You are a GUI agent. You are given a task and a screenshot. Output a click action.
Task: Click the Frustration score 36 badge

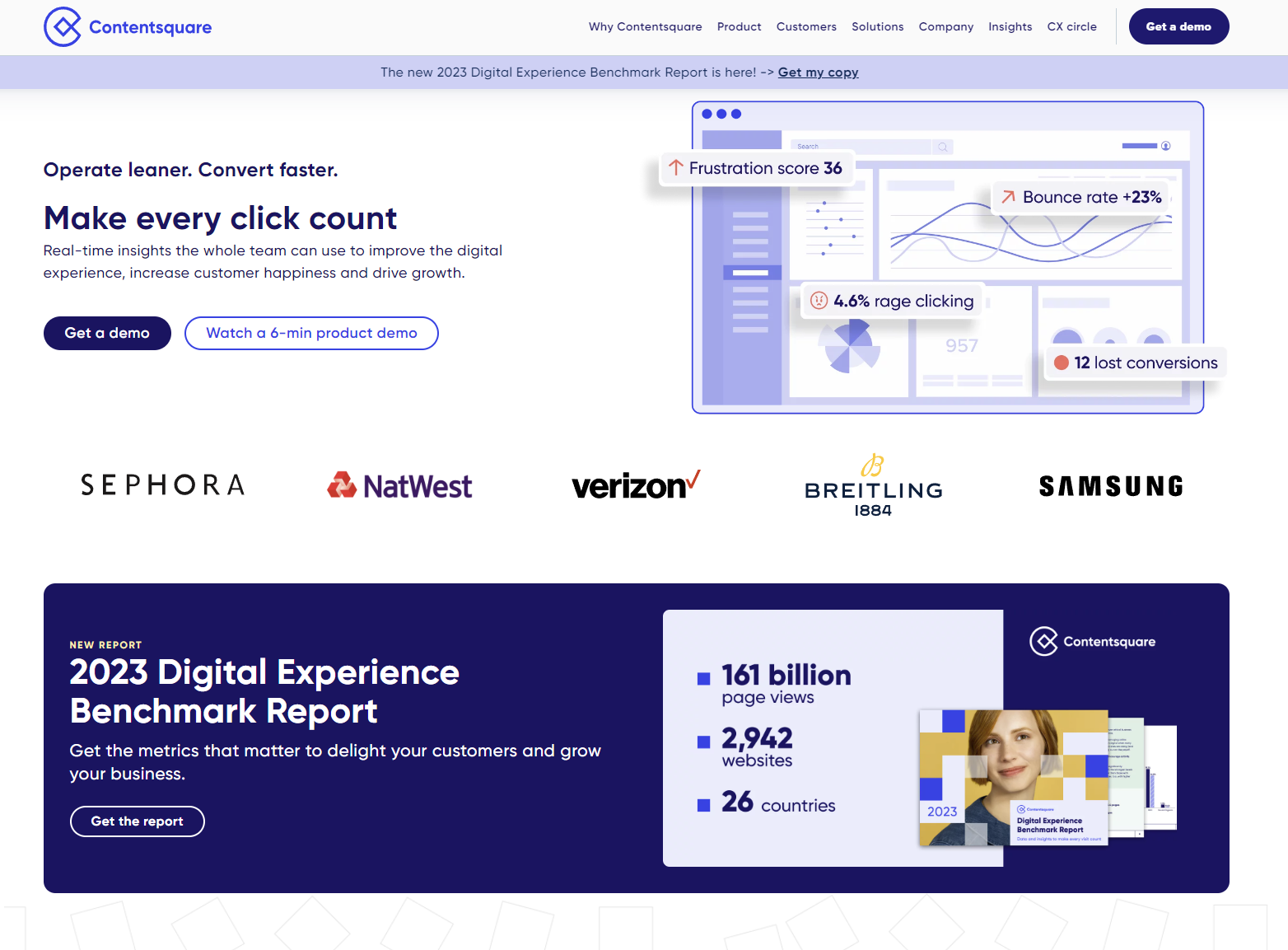coord(756,168)
